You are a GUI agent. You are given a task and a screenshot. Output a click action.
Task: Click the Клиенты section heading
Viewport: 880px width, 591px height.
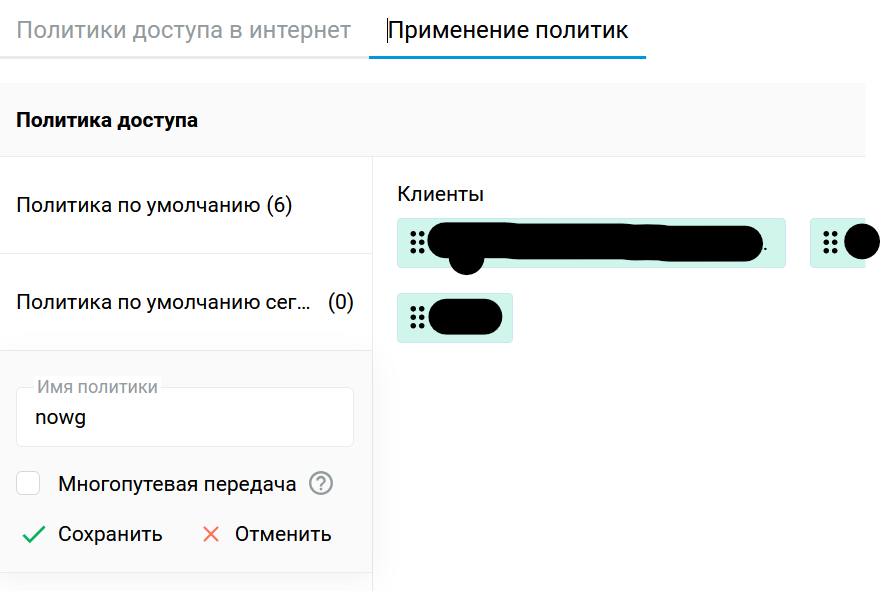click(x=441, y=194)
